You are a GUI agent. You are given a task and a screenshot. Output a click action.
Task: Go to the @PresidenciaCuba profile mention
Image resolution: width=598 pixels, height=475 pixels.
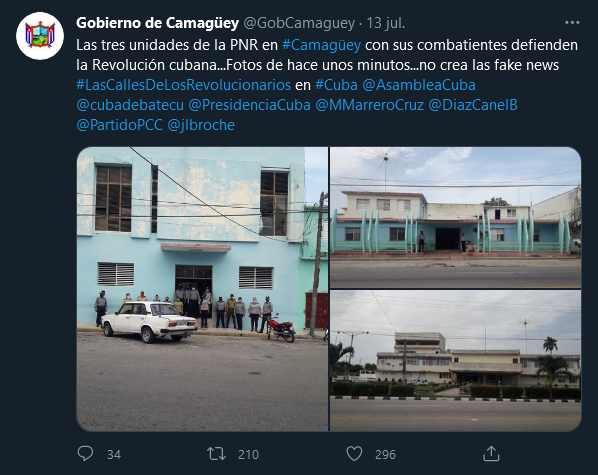[249, 105]
